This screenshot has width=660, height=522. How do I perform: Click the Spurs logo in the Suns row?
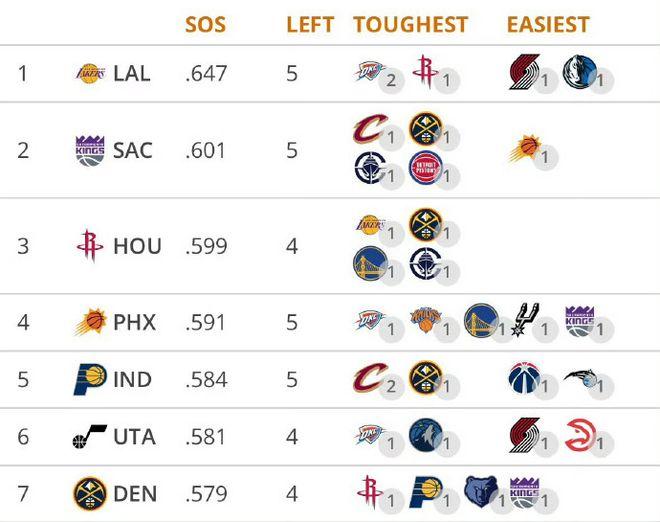coord(524,319)
